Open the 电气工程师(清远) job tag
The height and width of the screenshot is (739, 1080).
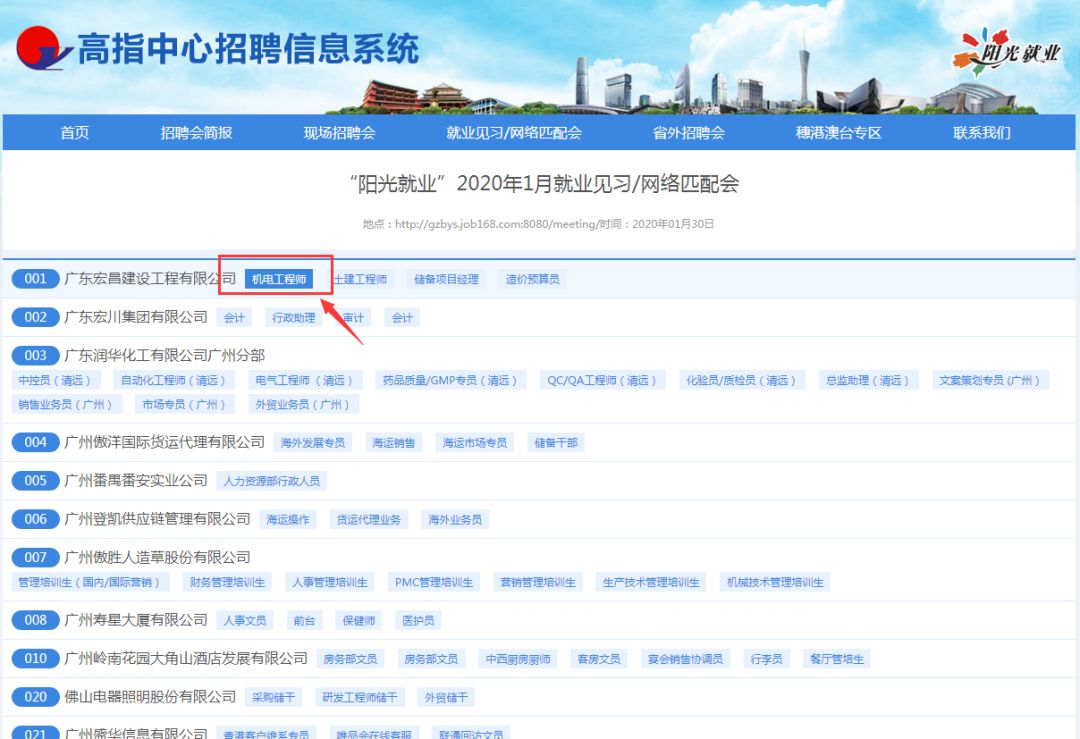tap(304, 380)
